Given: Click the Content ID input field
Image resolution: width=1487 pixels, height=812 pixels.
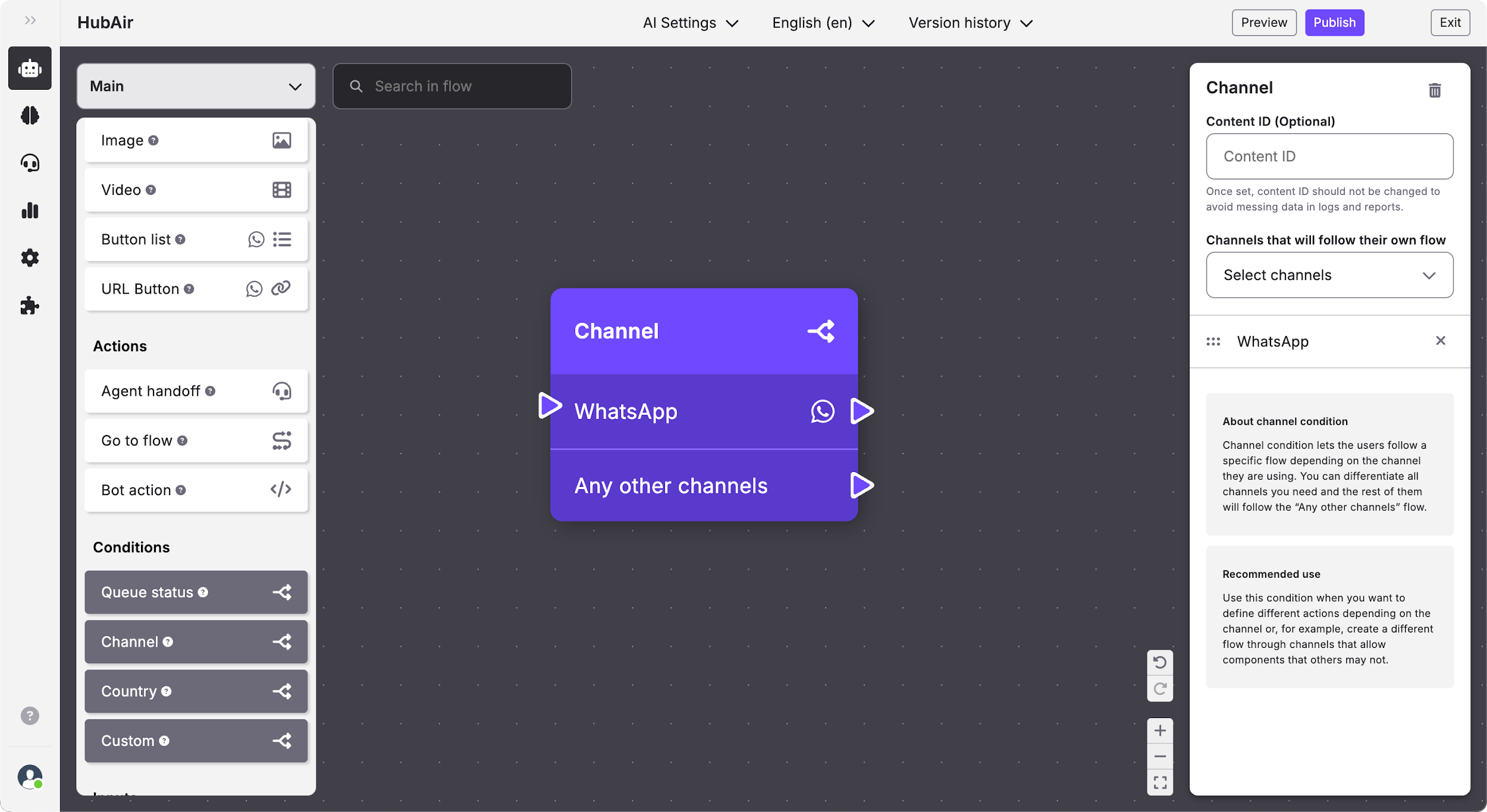Looking at the screenshot, I should point(1329,156).
